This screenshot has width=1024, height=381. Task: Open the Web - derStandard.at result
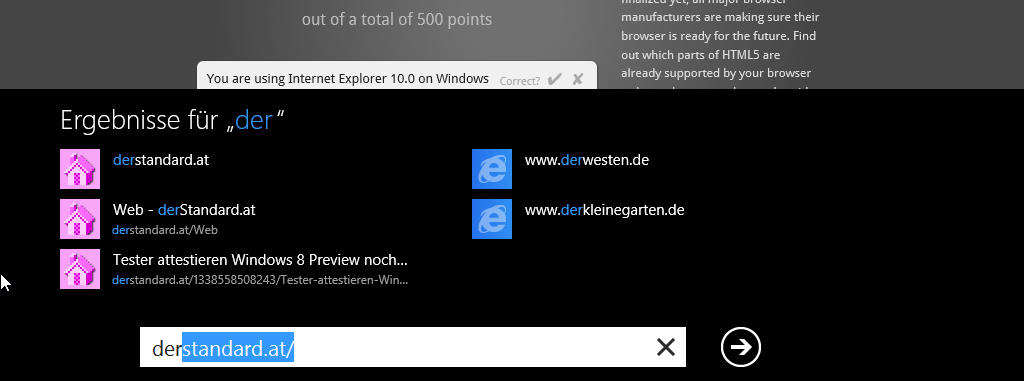[x=184, y=210]
